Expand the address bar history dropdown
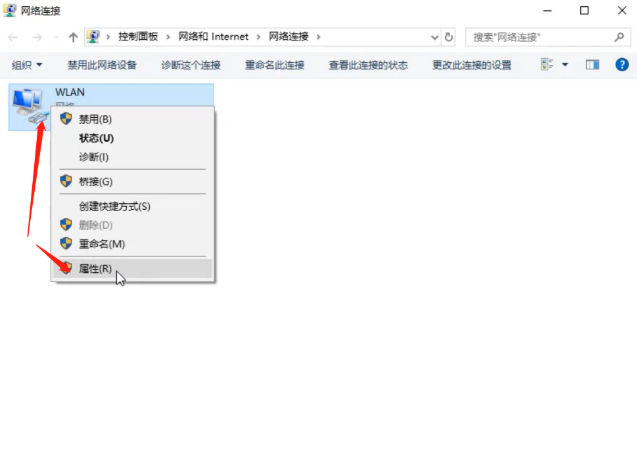 point(434,37)
